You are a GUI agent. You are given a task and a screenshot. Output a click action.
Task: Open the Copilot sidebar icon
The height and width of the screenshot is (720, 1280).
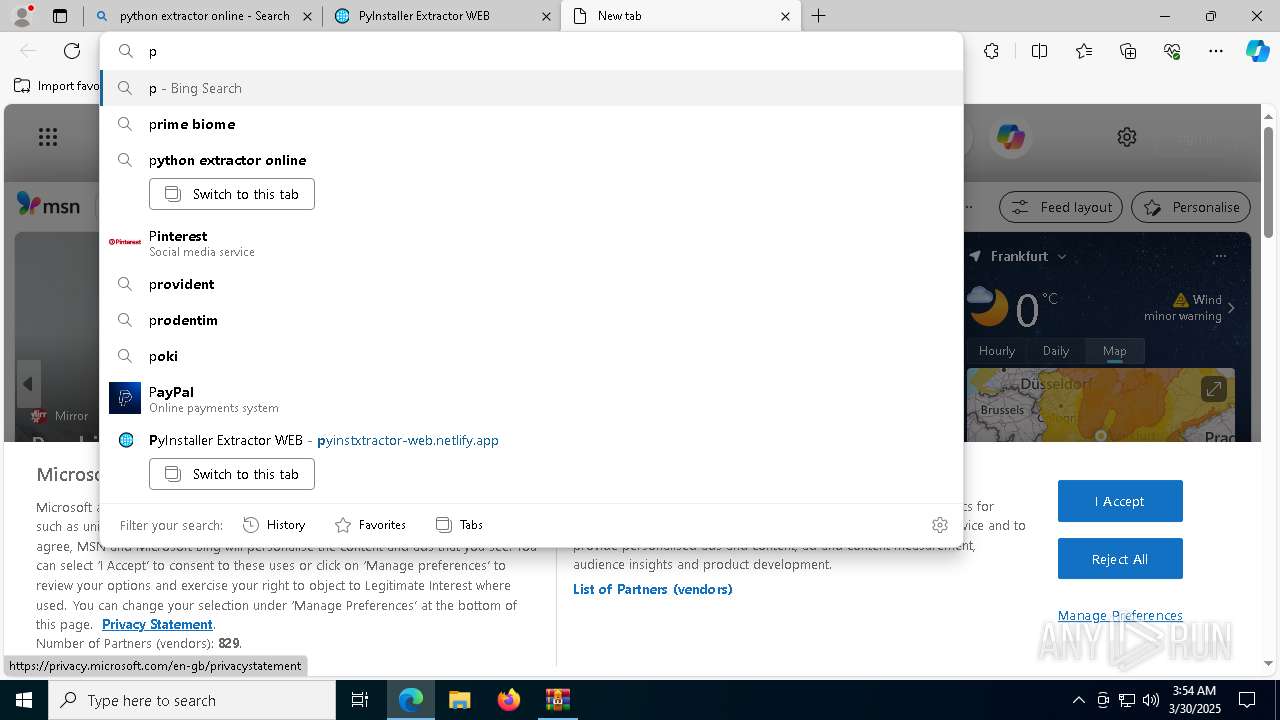pos(1258,51)
